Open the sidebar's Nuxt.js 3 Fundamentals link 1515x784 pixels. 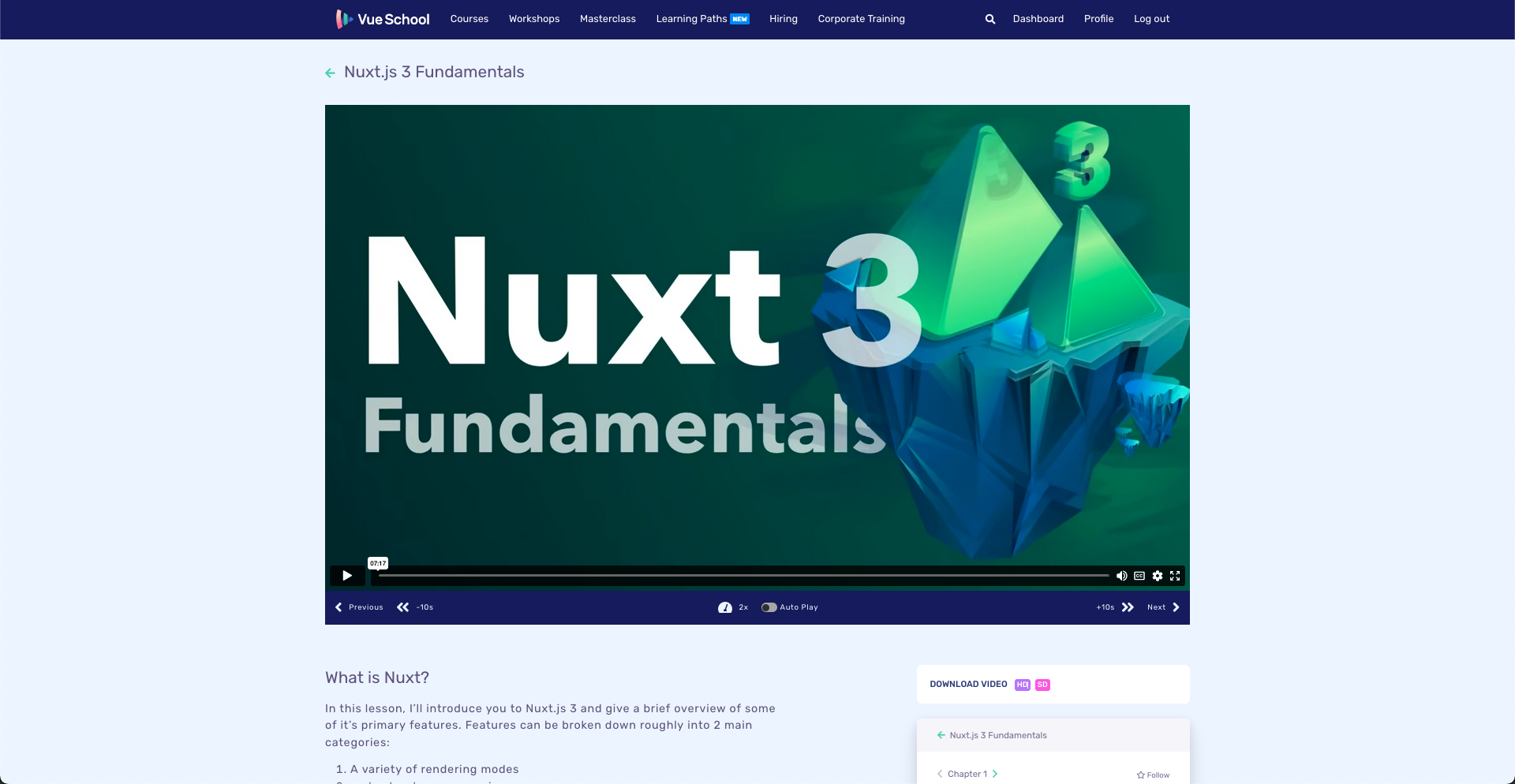pos(998,735)
